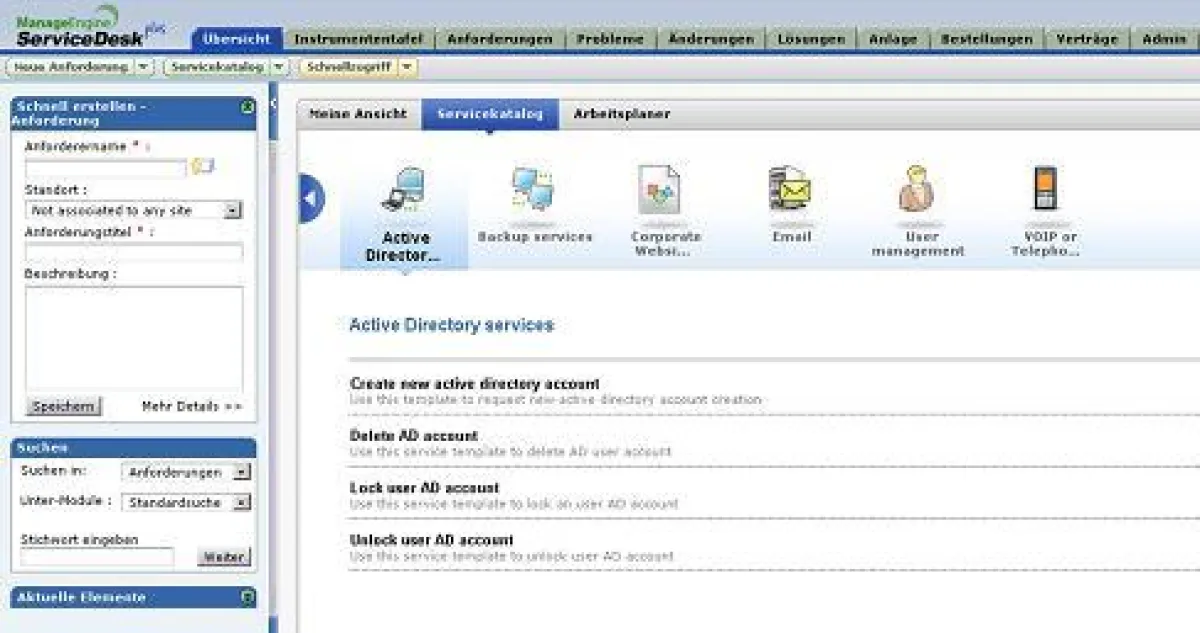
Task: Click the Email service category icon
Action: (791, 195)
